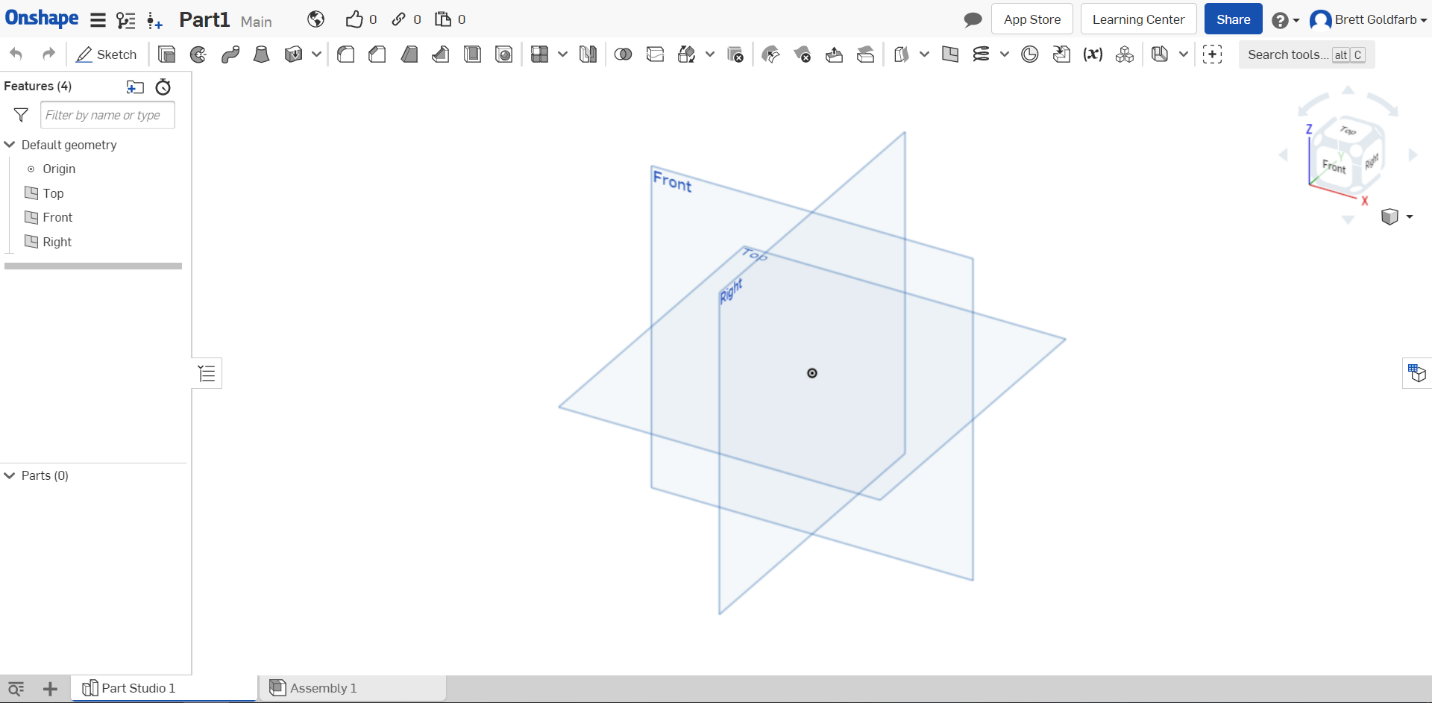The width and height of the screenshot is (1432, 703).
Task: Collapse the Default geometry section
Action: (x=8, y=144)
